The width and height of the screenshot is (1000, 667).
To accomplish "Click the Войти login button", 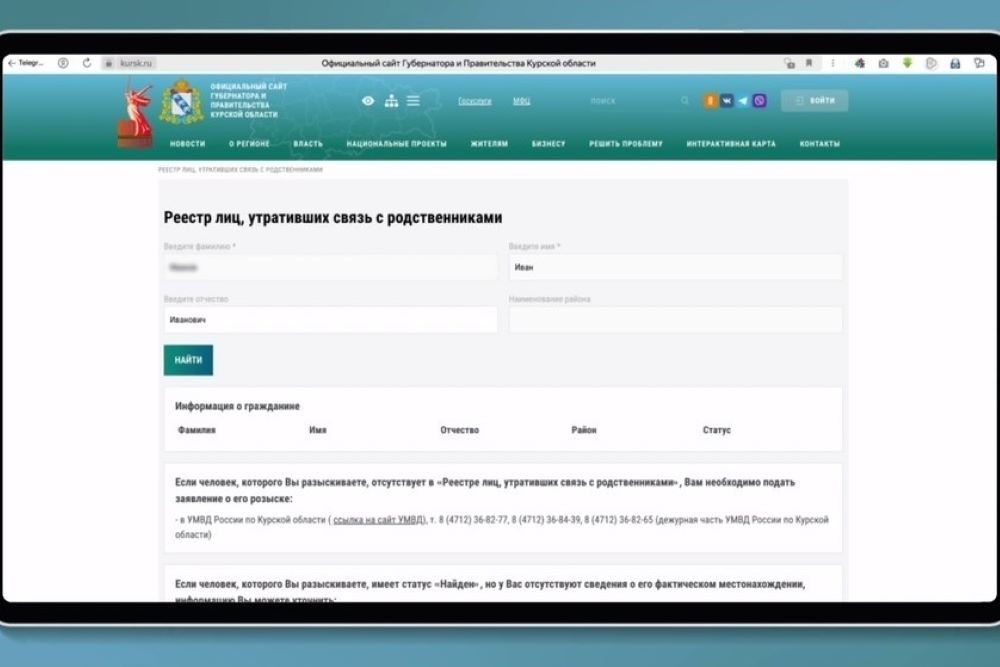I will pos(815,101).
